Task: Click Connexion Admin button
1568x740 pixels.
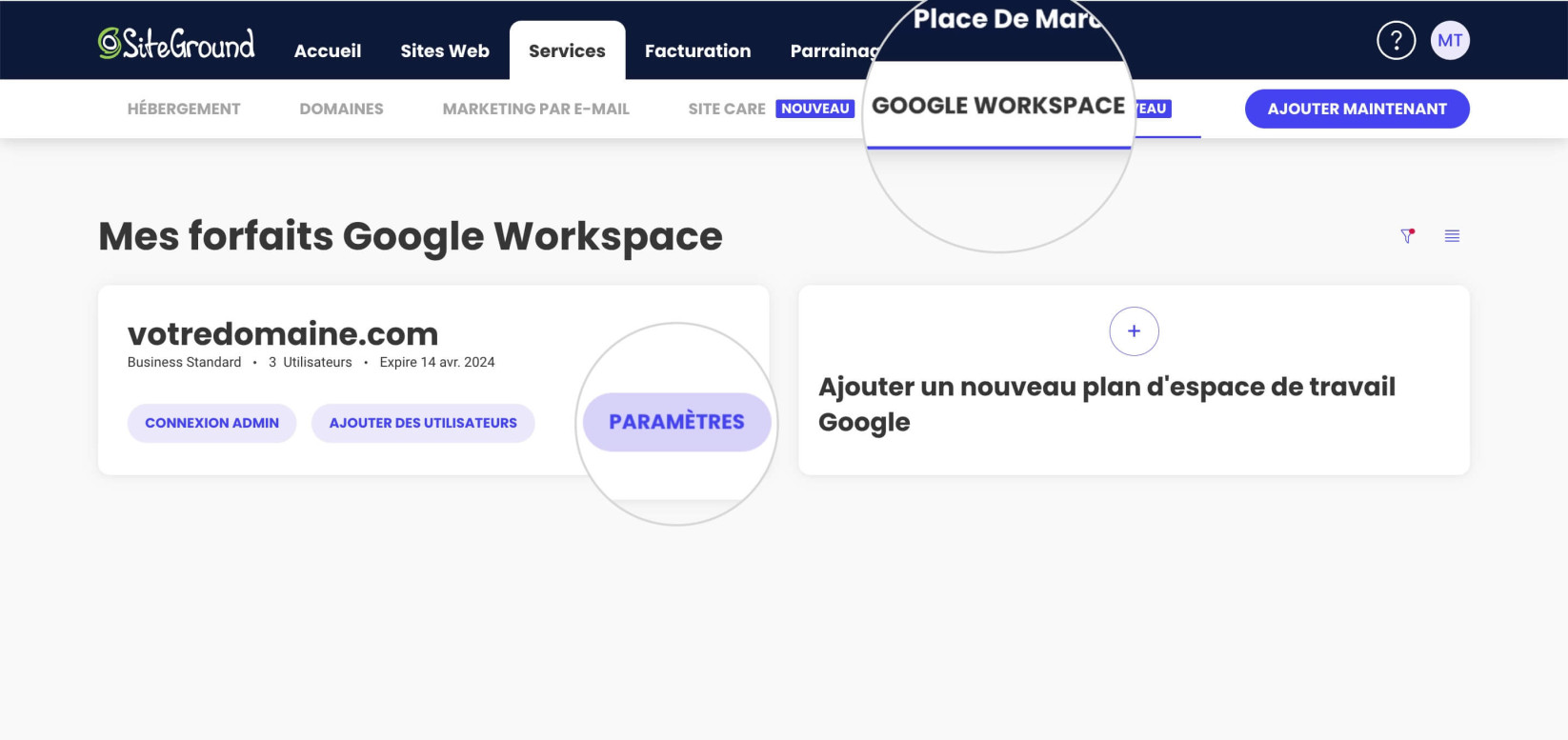Action: (211, 423)
